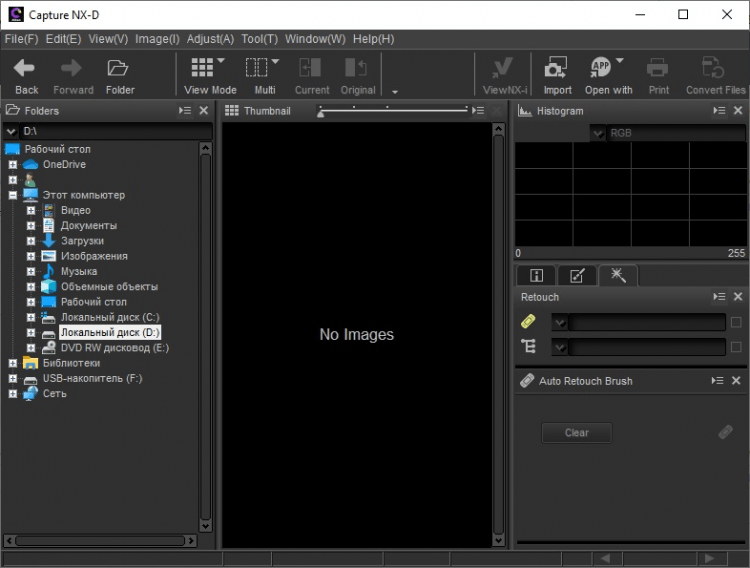Open the Folder toolbar icon

click(119, 69)
